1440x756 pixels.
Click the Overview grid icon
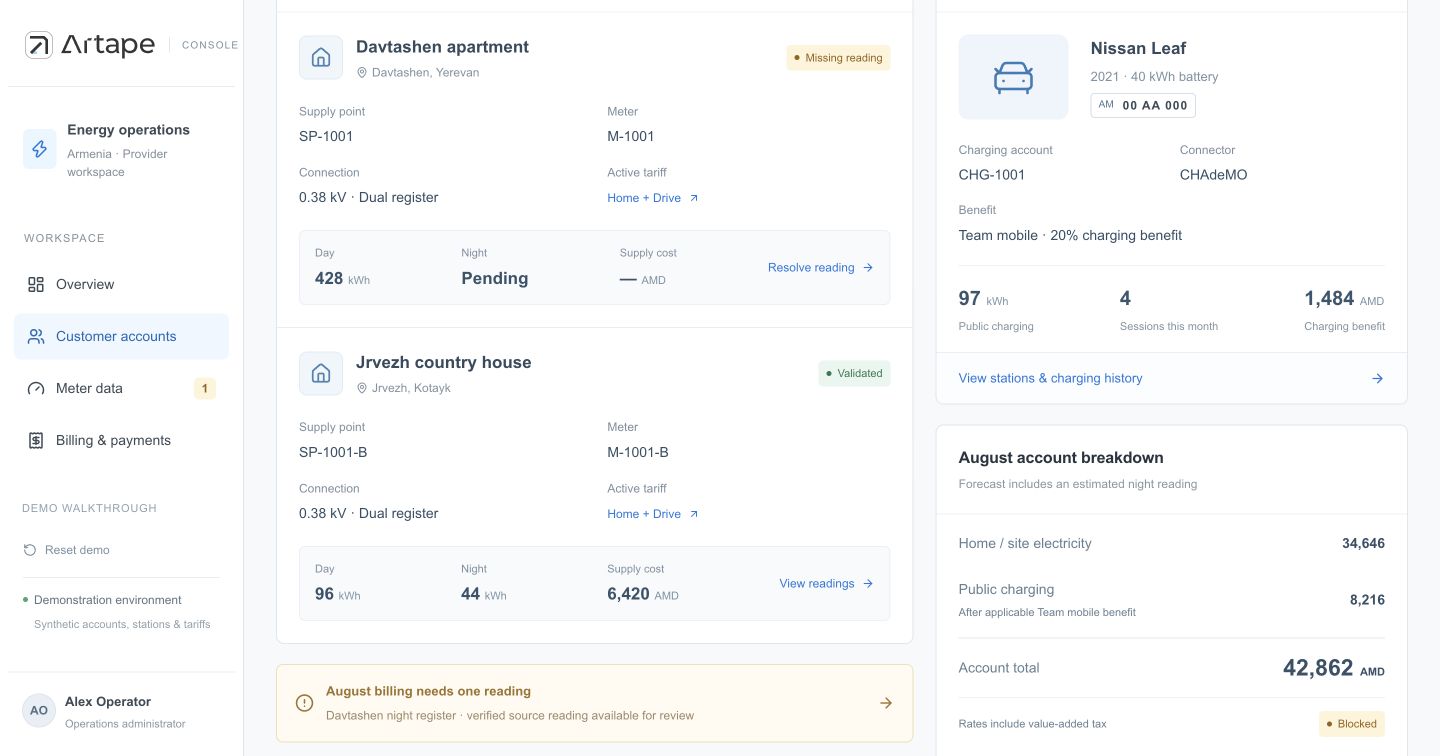click(36, 284)
